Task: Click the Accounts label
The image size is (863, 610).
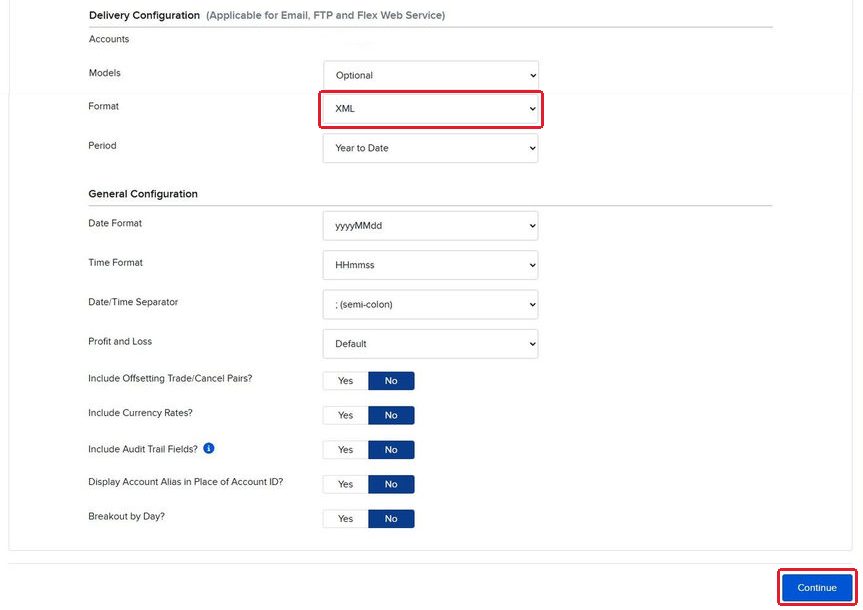Action: click(109, 39)
